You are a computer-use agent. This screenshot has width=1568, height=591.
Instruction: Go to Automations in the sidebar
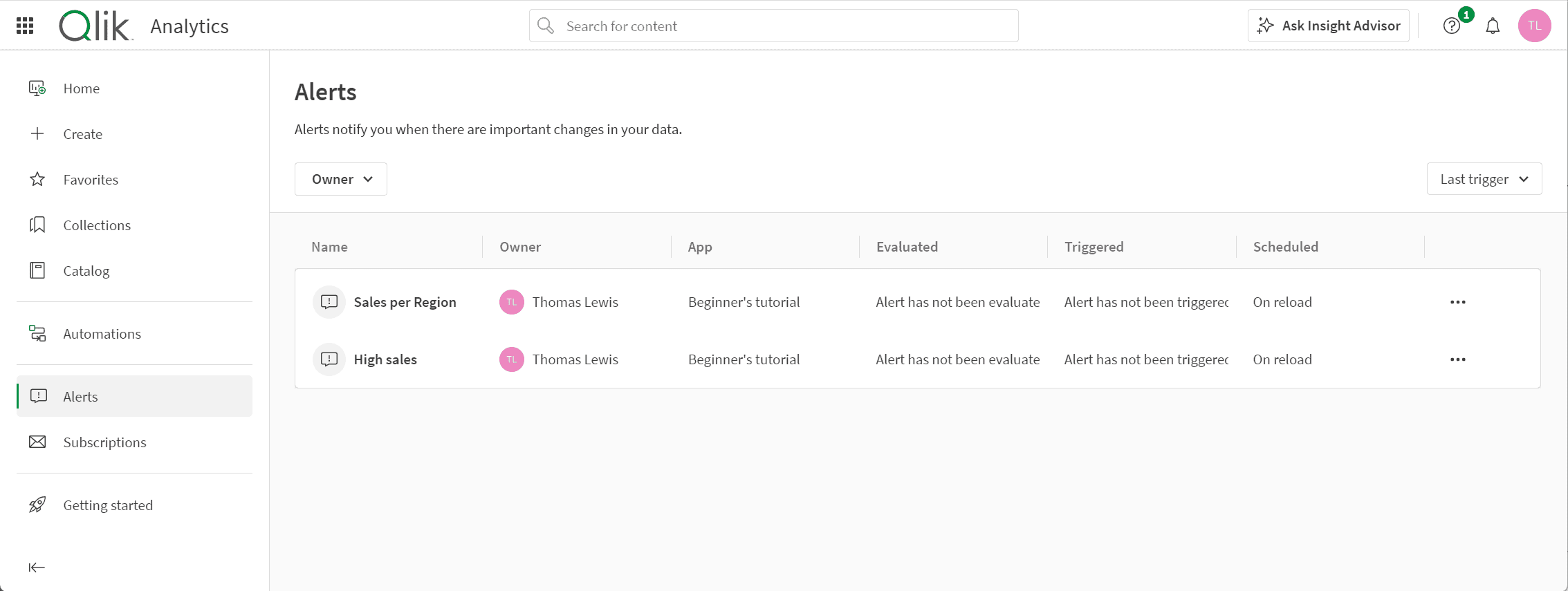pos(102,334)
